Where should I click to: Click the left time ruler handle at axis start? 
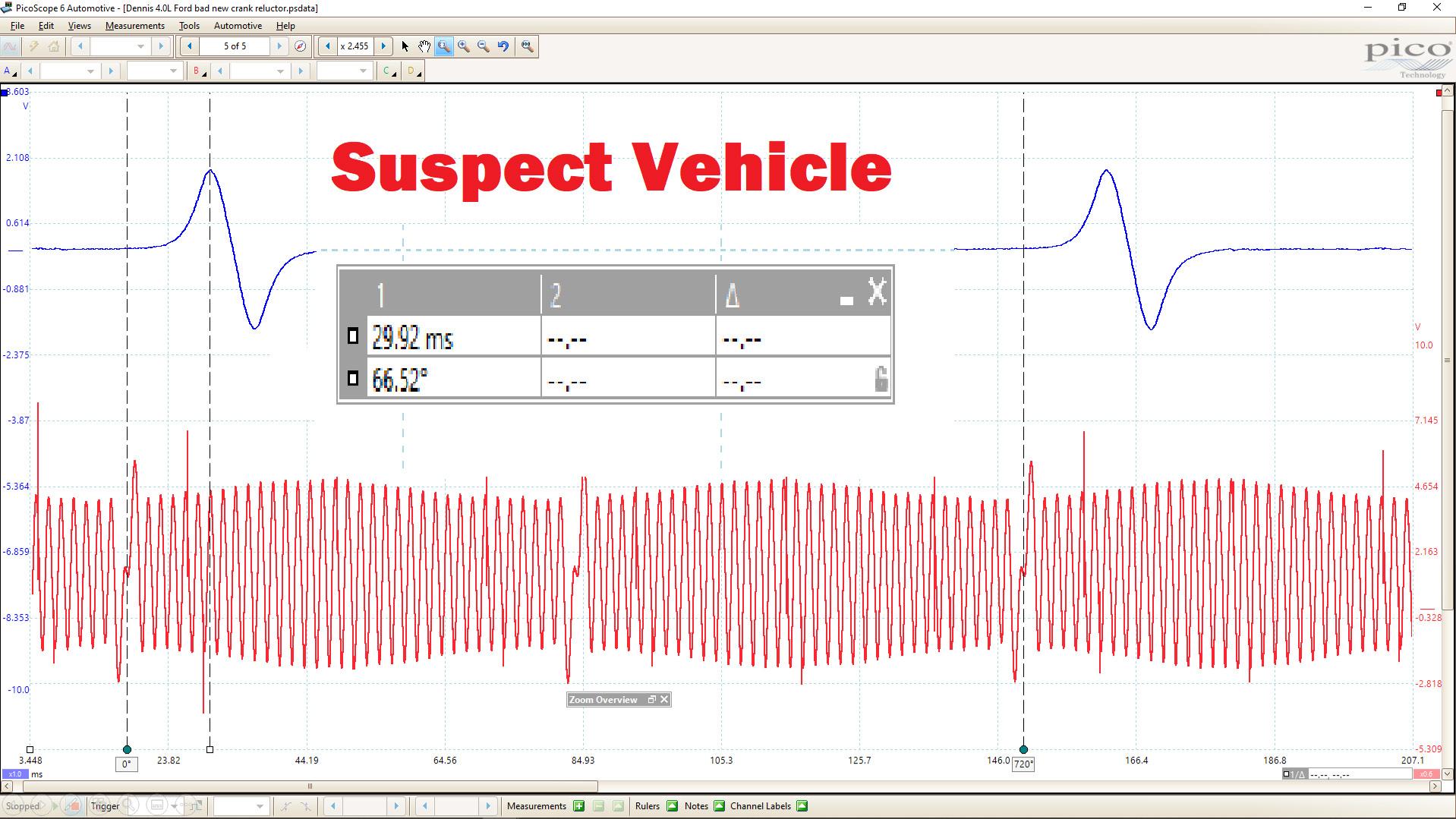30,750
